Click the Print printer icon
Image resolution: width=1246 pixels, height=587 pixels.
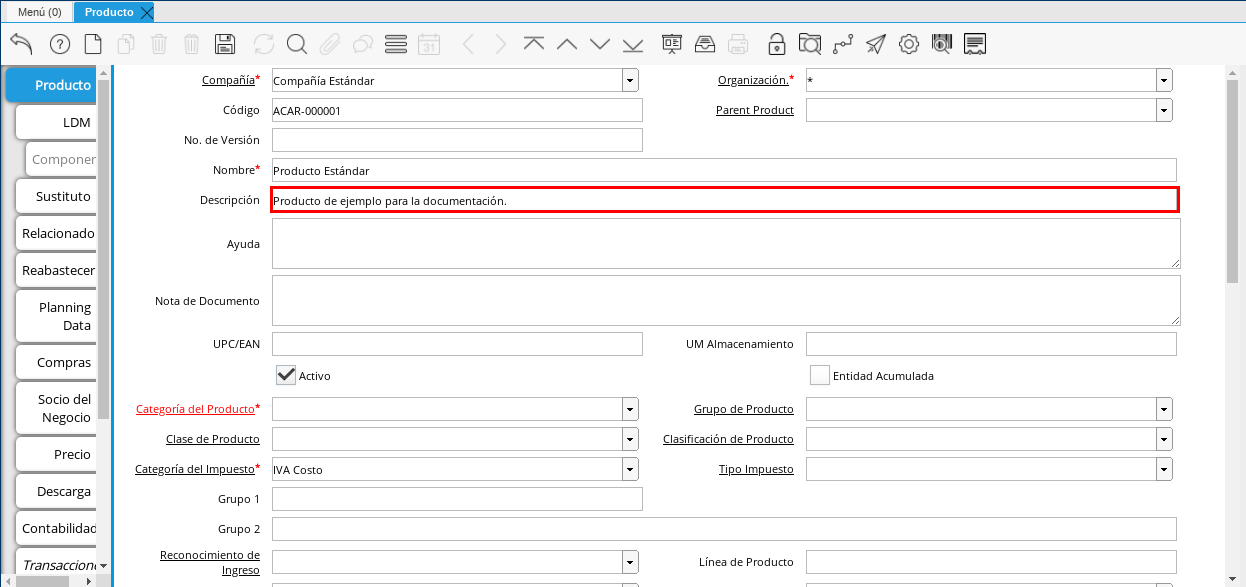point(738,44)
